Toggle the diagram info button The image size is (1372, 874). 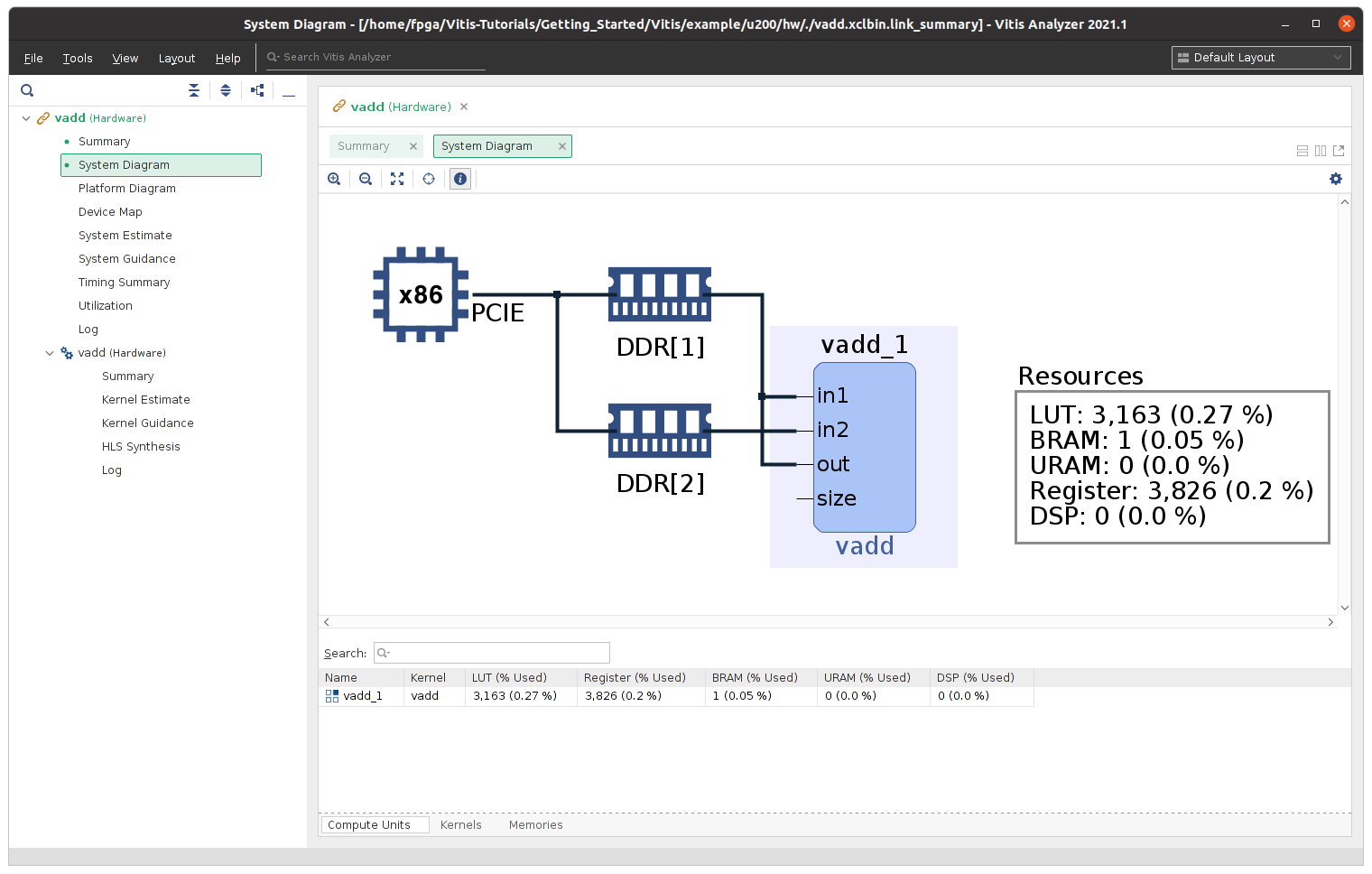point(460,179)
